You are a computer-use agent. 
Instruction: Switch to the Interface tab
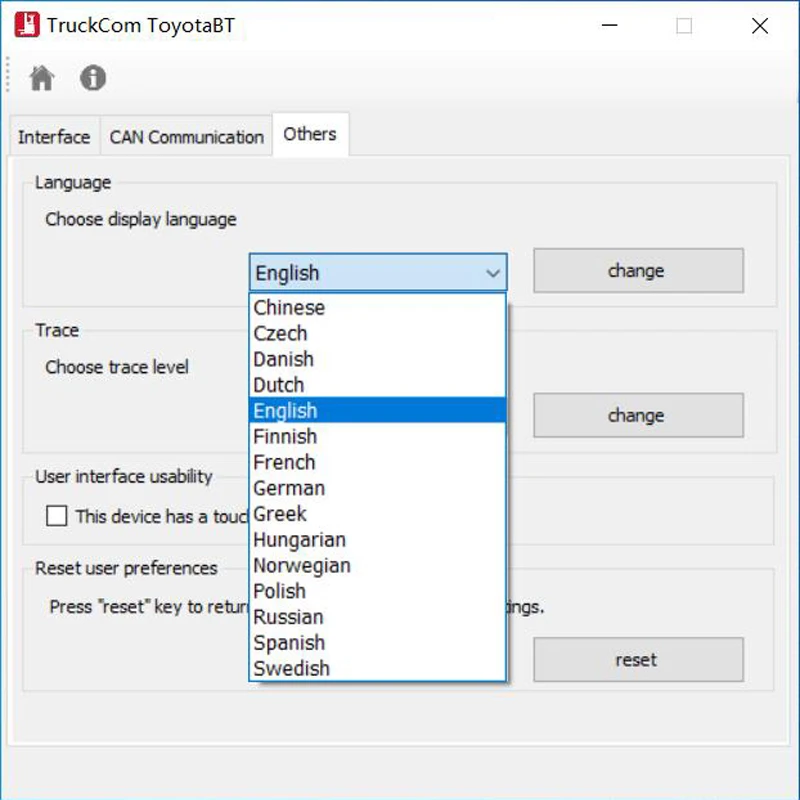point(54,137)
